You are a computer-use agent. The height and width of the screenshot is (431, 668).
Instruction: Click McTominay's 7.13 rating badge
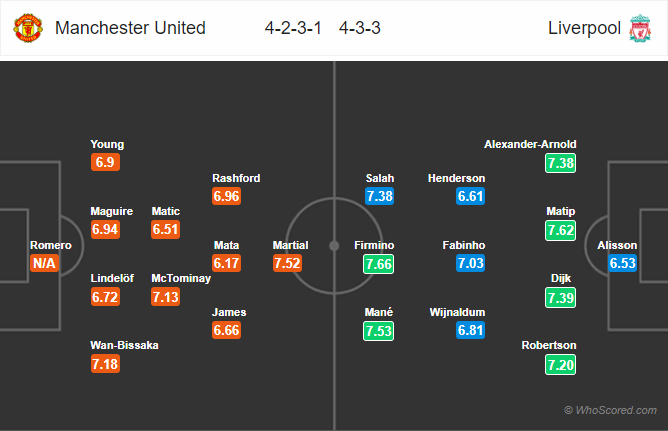tap(165, 297)
